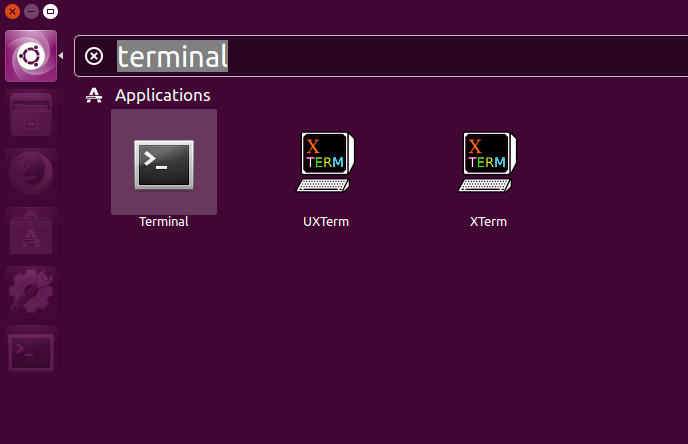Click the "UXTerm" label text
This screenshot has width=688, height=444.
click(x=326, y=222)
